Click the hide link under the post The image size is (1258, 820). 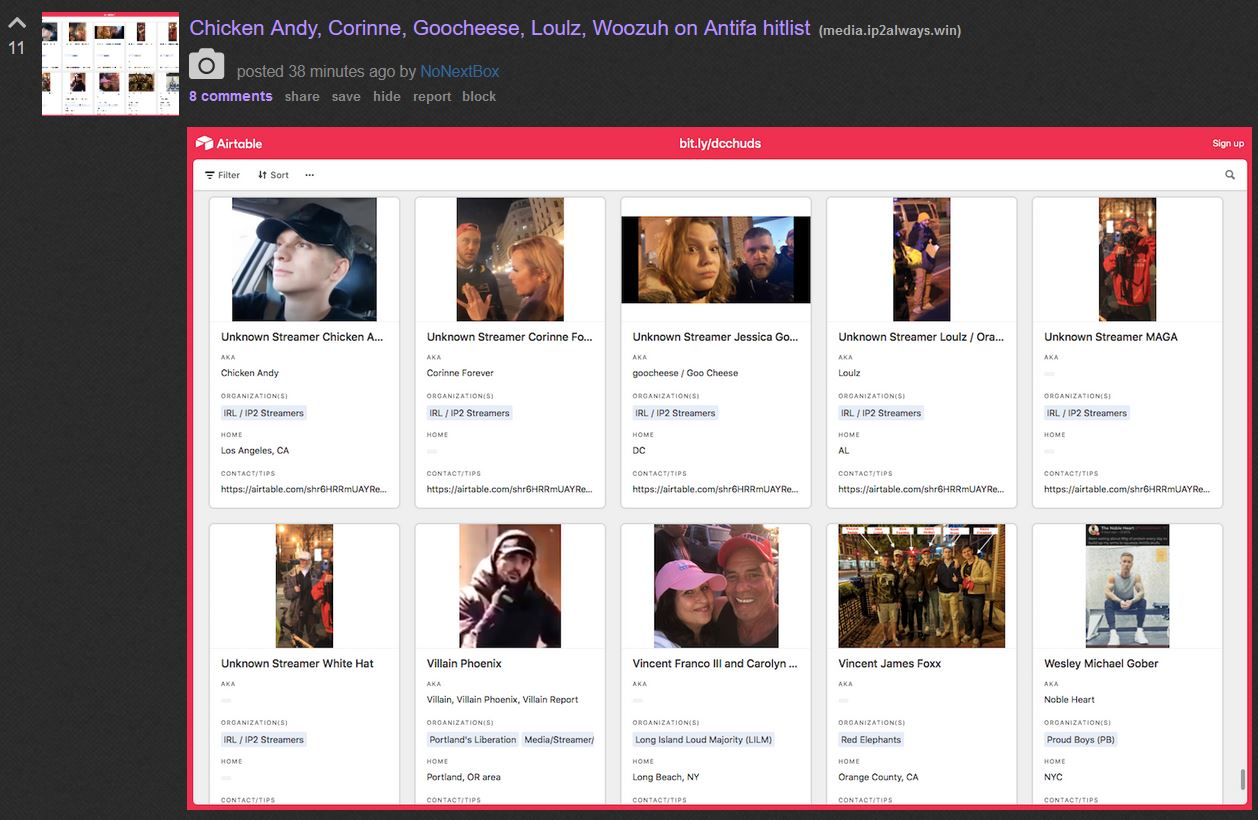click(387, 96)
